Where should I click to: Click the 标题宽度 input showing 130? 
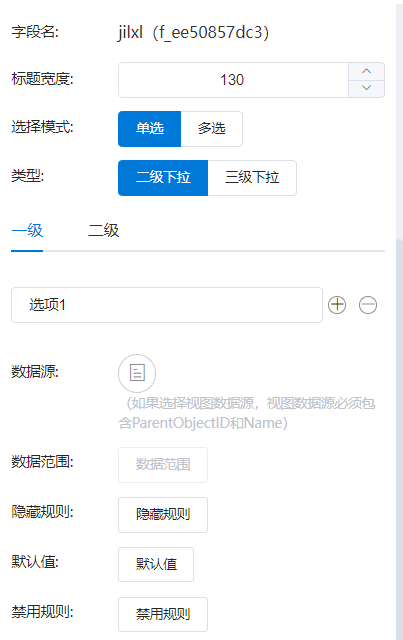[233, 80]
